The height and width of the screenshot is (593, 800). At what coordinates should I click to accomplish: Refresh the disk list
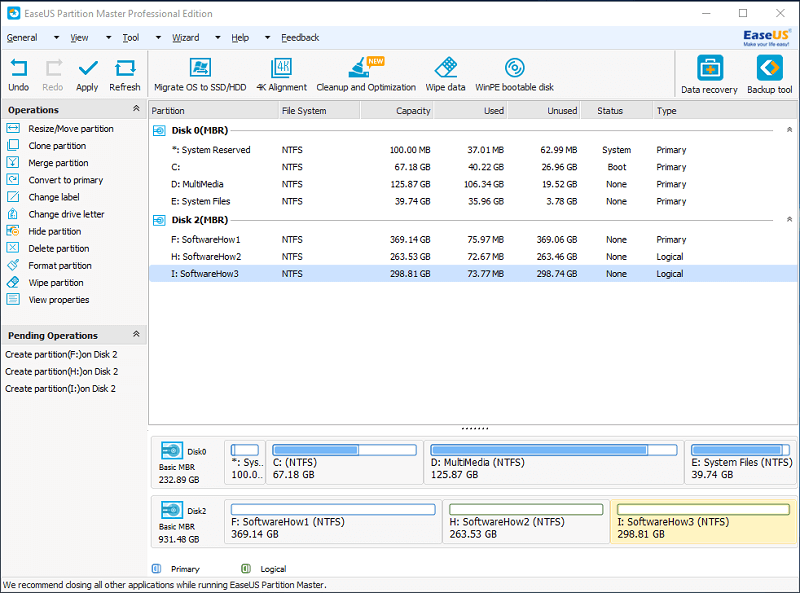125,74
